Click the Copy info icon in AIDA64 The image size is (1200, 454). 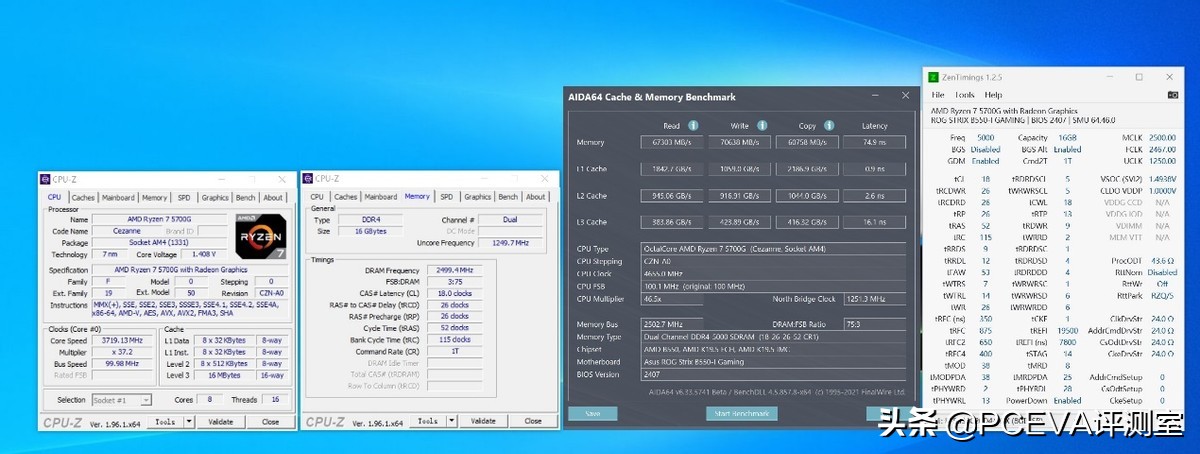(827, 126)
